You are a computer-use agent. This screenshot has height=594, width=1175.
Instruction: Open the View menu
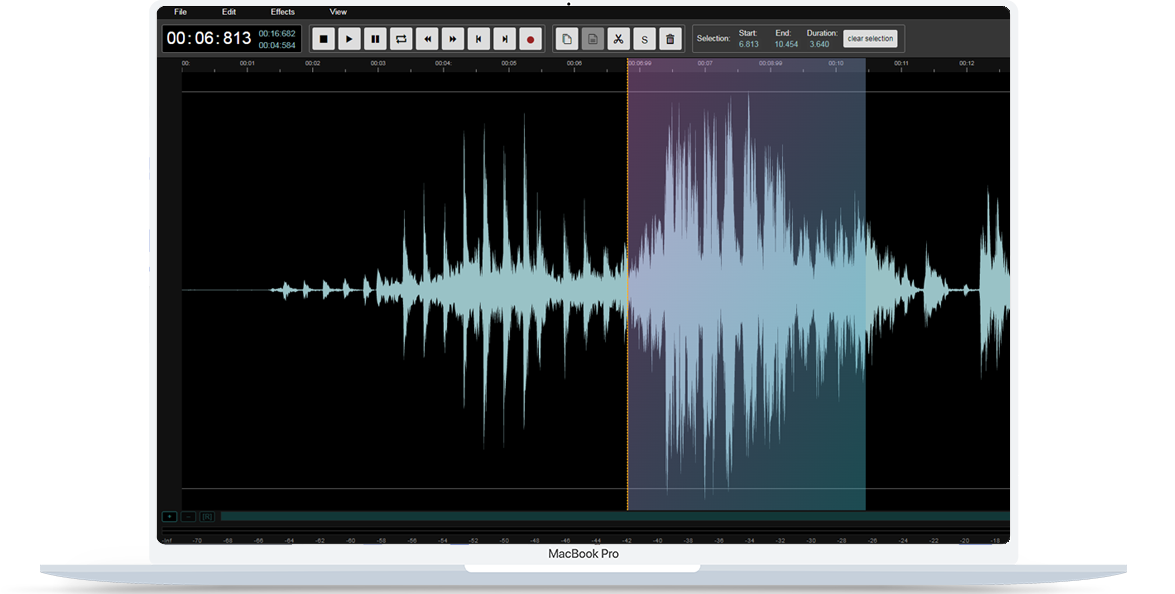coord(338,12)
